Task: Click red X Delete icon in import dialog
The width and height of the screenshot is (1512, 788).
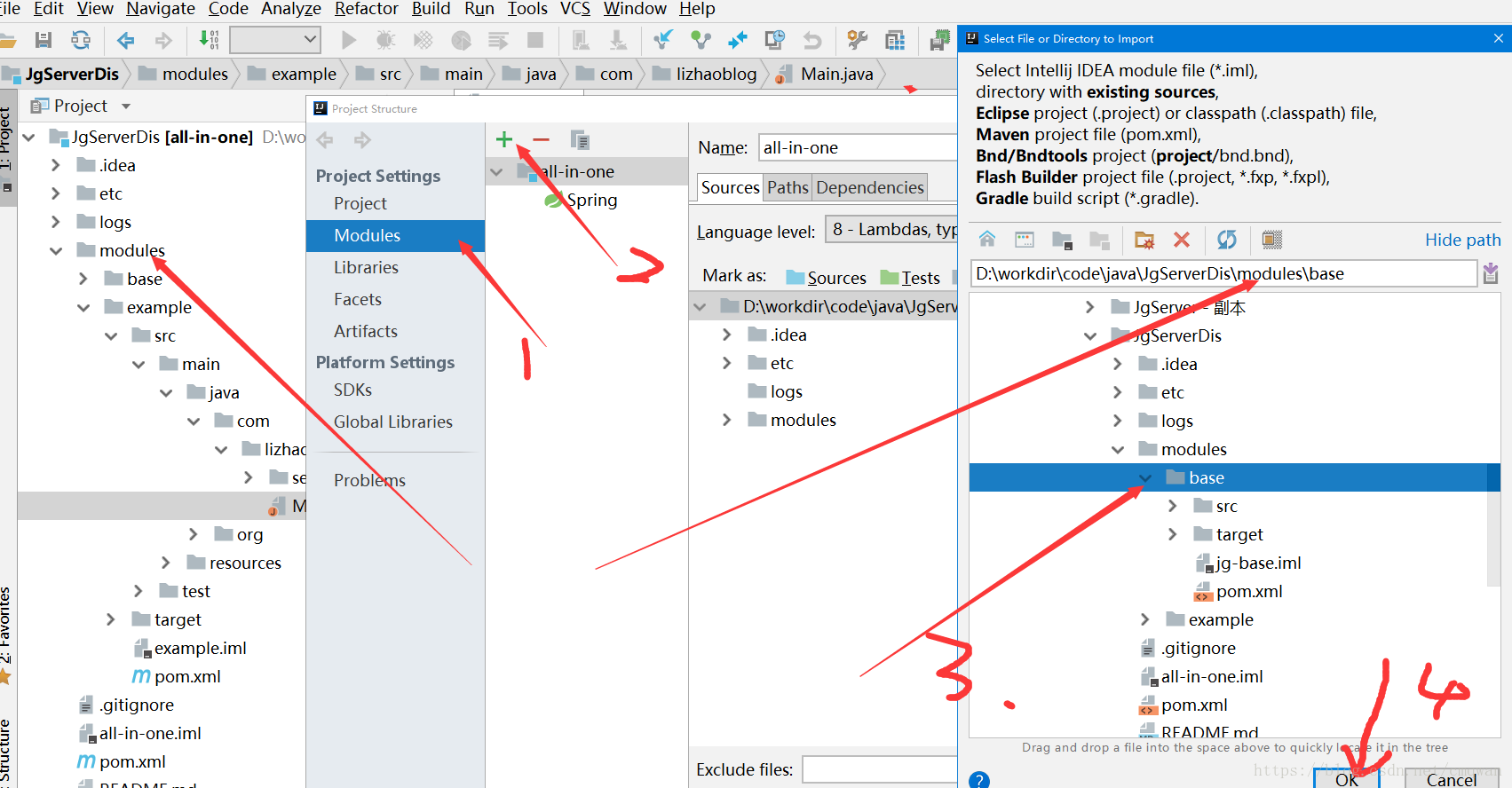Action: [1182, 240]
